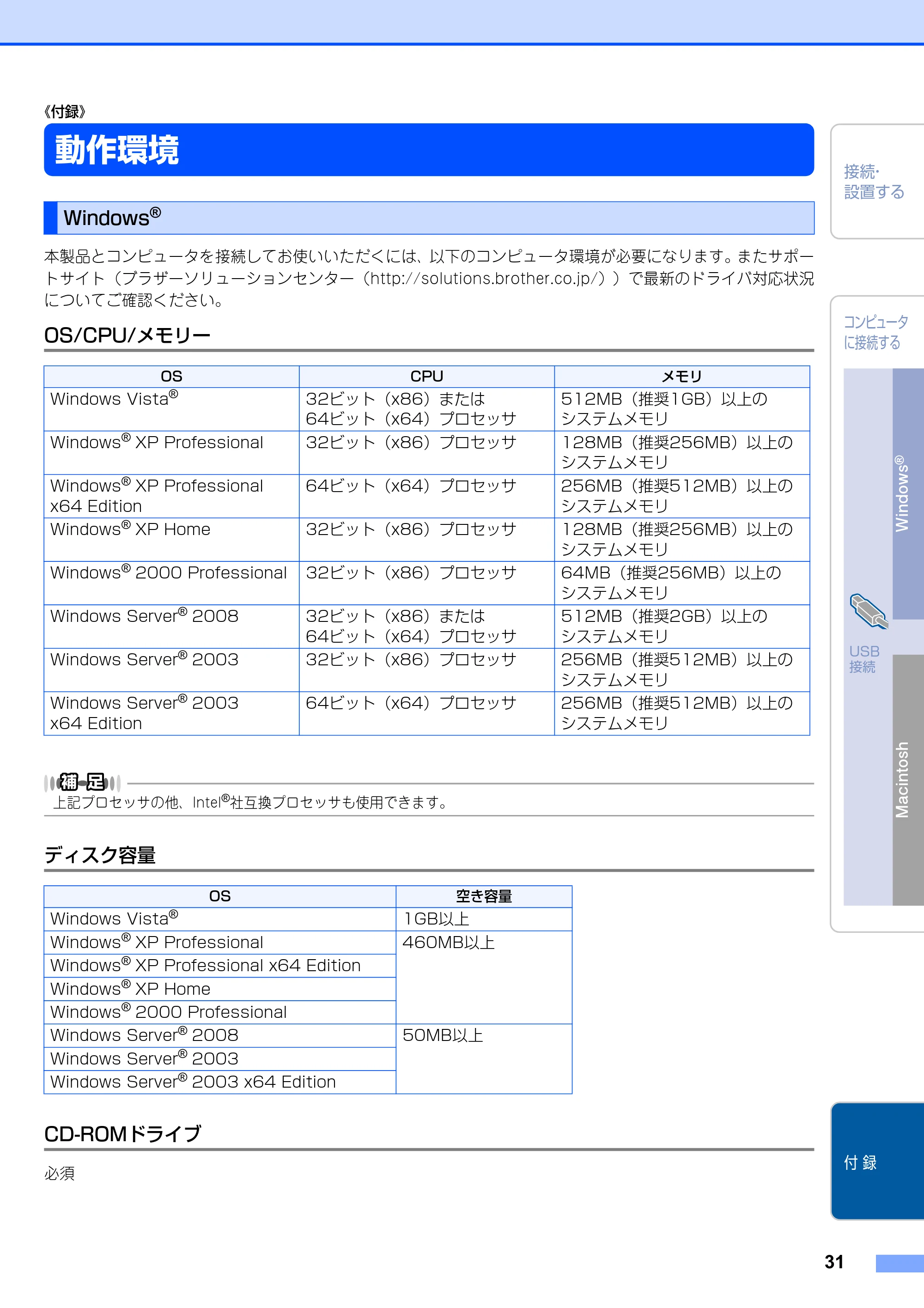Click the 動作環境 title banner
The width and height of the screenshot is (924, 1308).
tap(429, 150)
